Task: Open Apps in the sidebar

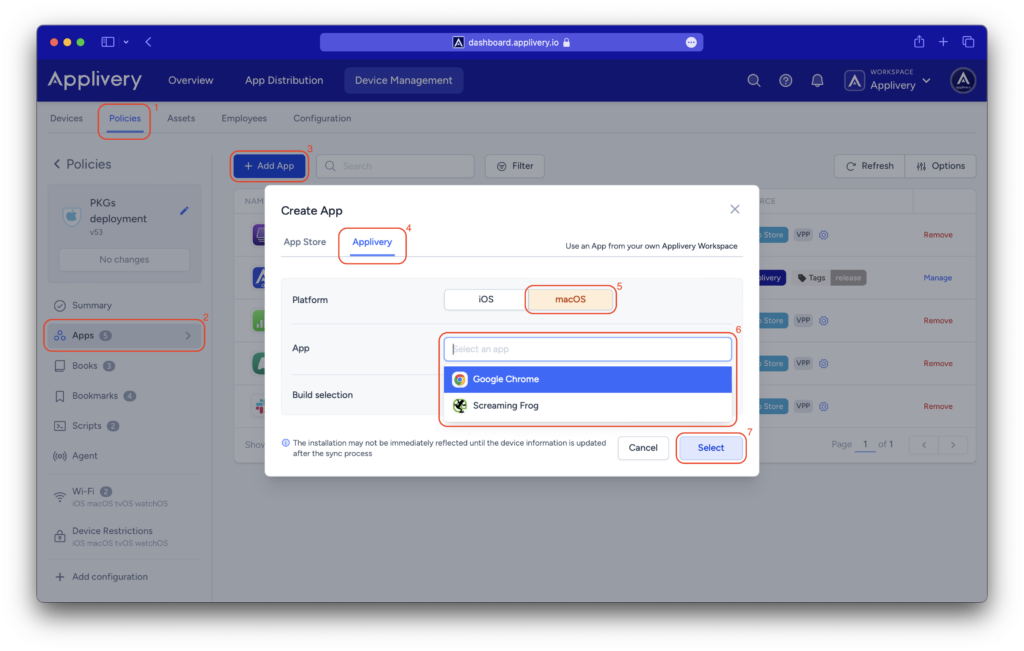Action: point(124,336)
